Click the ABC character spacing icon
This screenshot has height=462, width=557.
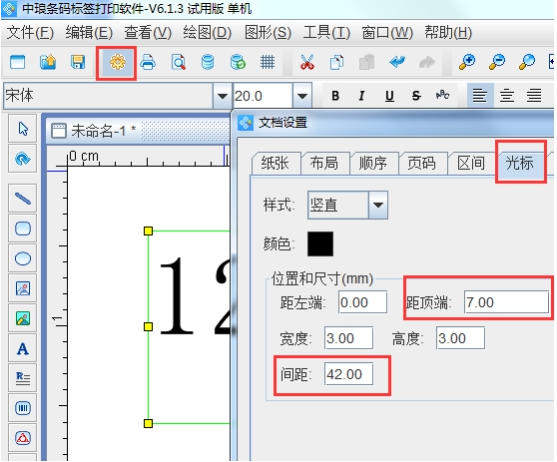pyautogui.click(x=442, y=96)
